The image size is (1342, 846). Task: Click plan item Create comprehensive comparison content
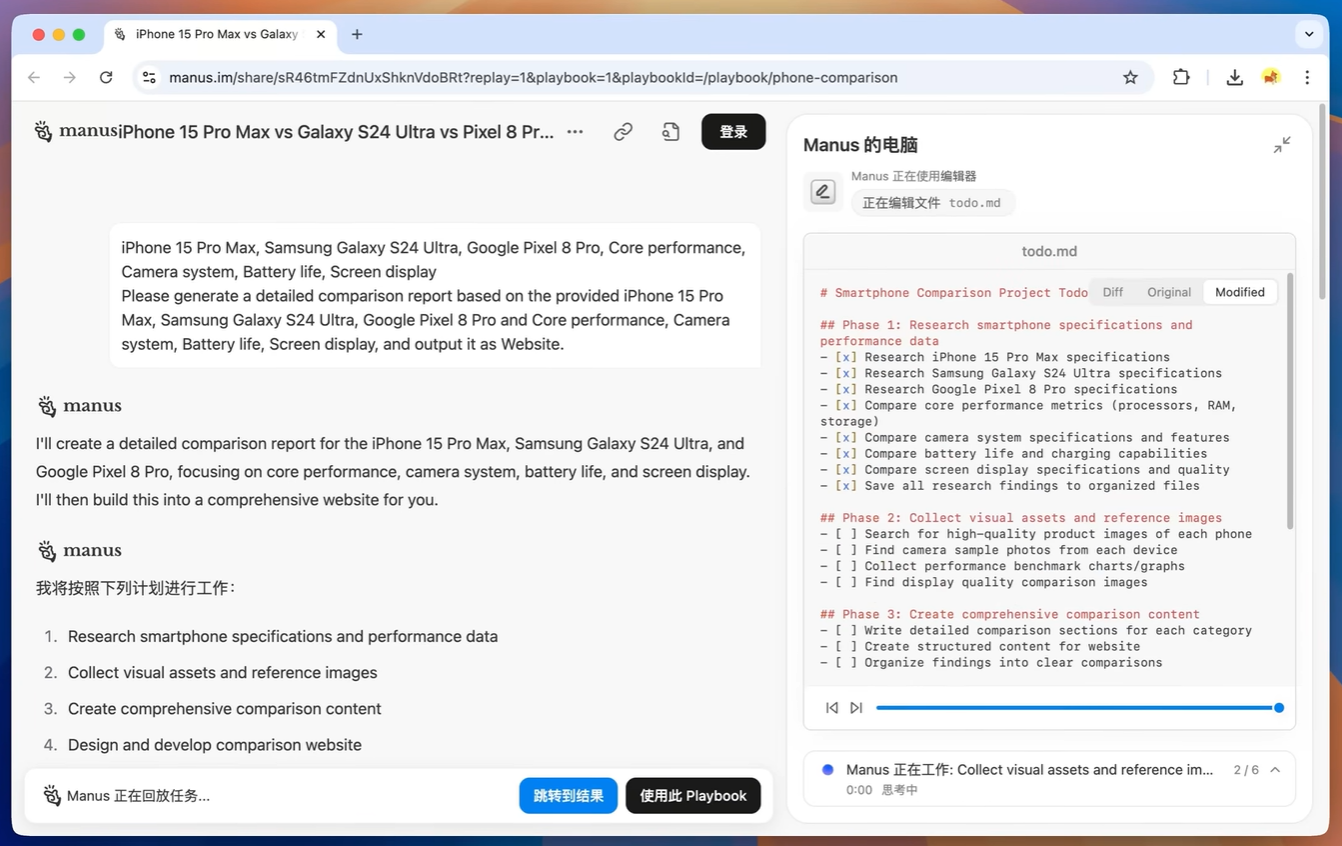(224, 709)
